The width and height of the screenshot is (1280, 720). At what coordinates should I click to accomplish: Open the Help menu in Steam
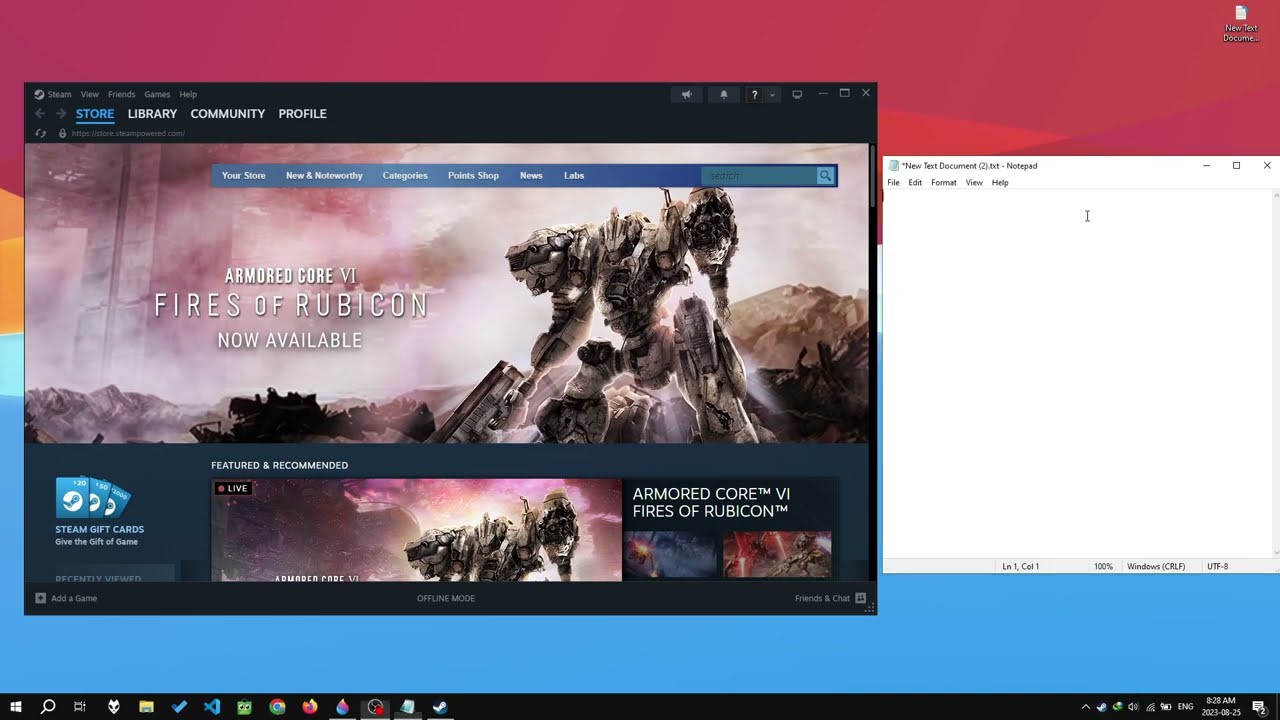click(x=188, y=94)
